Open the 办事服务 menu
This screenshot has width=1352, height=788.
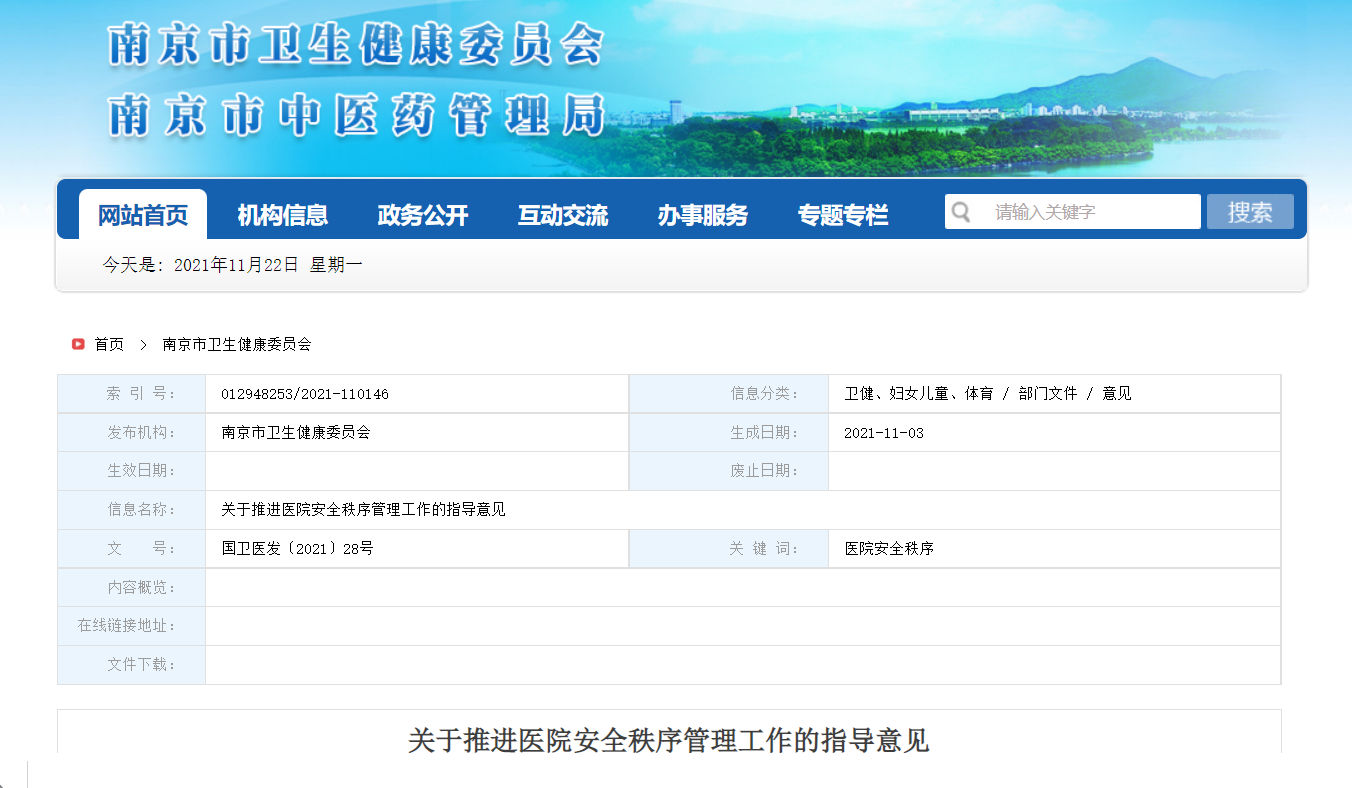tap(703, 215)
